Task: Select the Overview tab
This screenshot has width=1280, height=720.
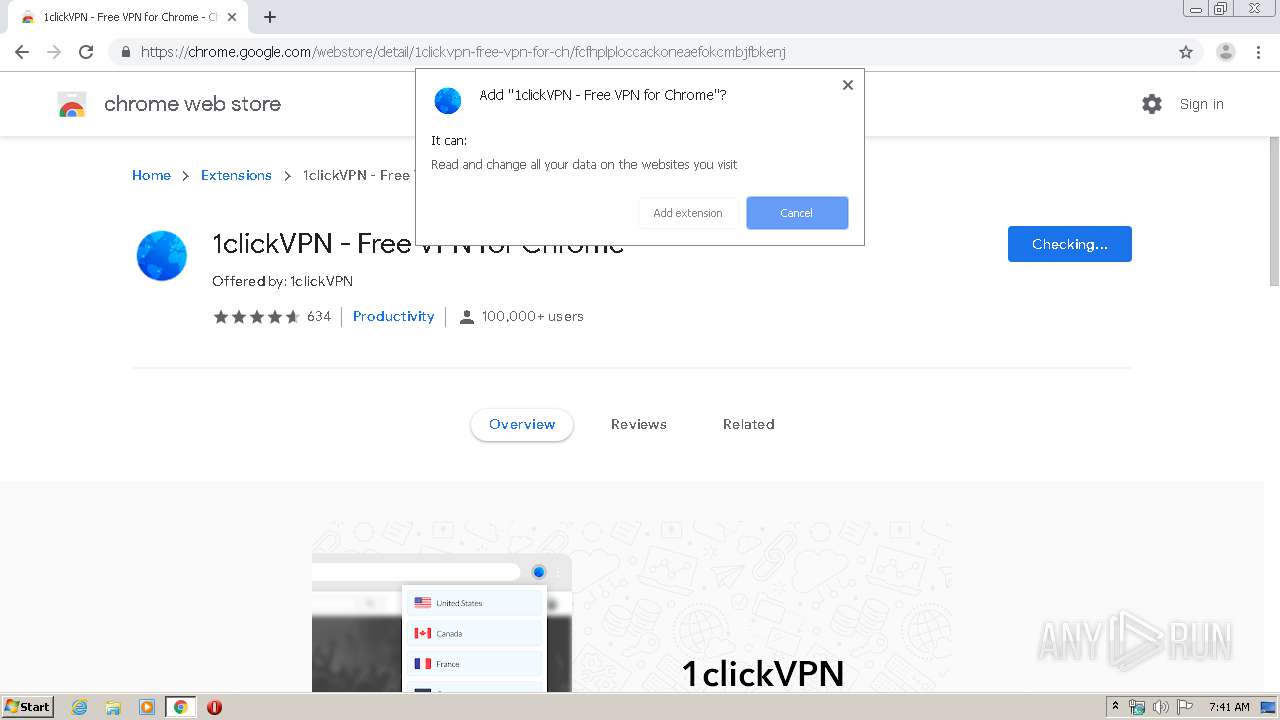Action: click(522, 424)
